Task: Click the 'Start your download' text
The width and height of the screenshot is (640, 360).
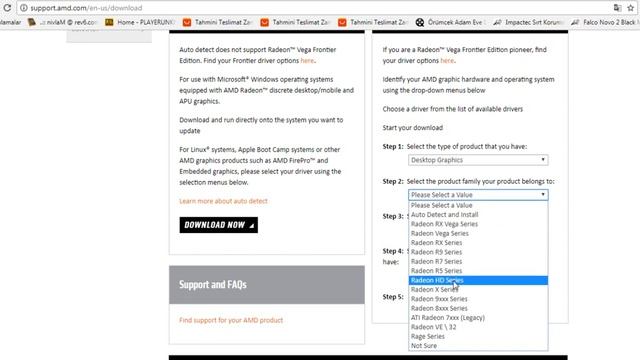Action: point(413,128)
